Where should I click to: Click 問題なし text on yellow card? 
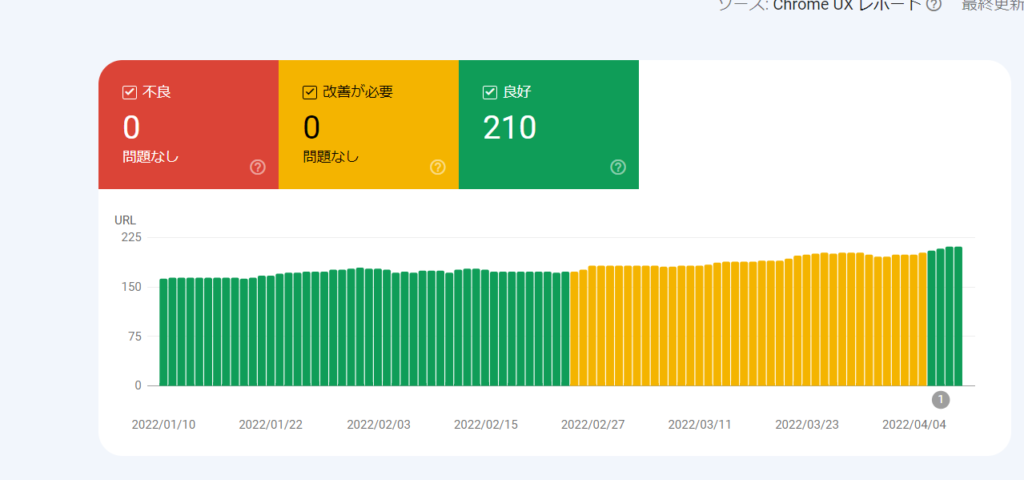[x=330, y=157]
